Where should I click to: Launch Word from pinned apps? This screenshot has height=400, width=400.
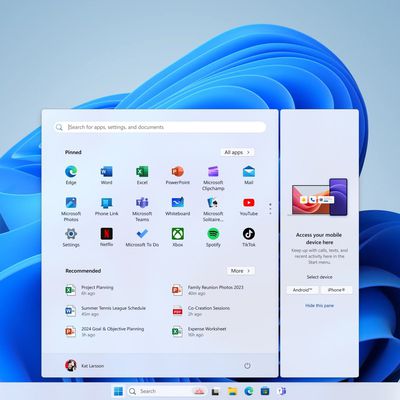(106, 175)
